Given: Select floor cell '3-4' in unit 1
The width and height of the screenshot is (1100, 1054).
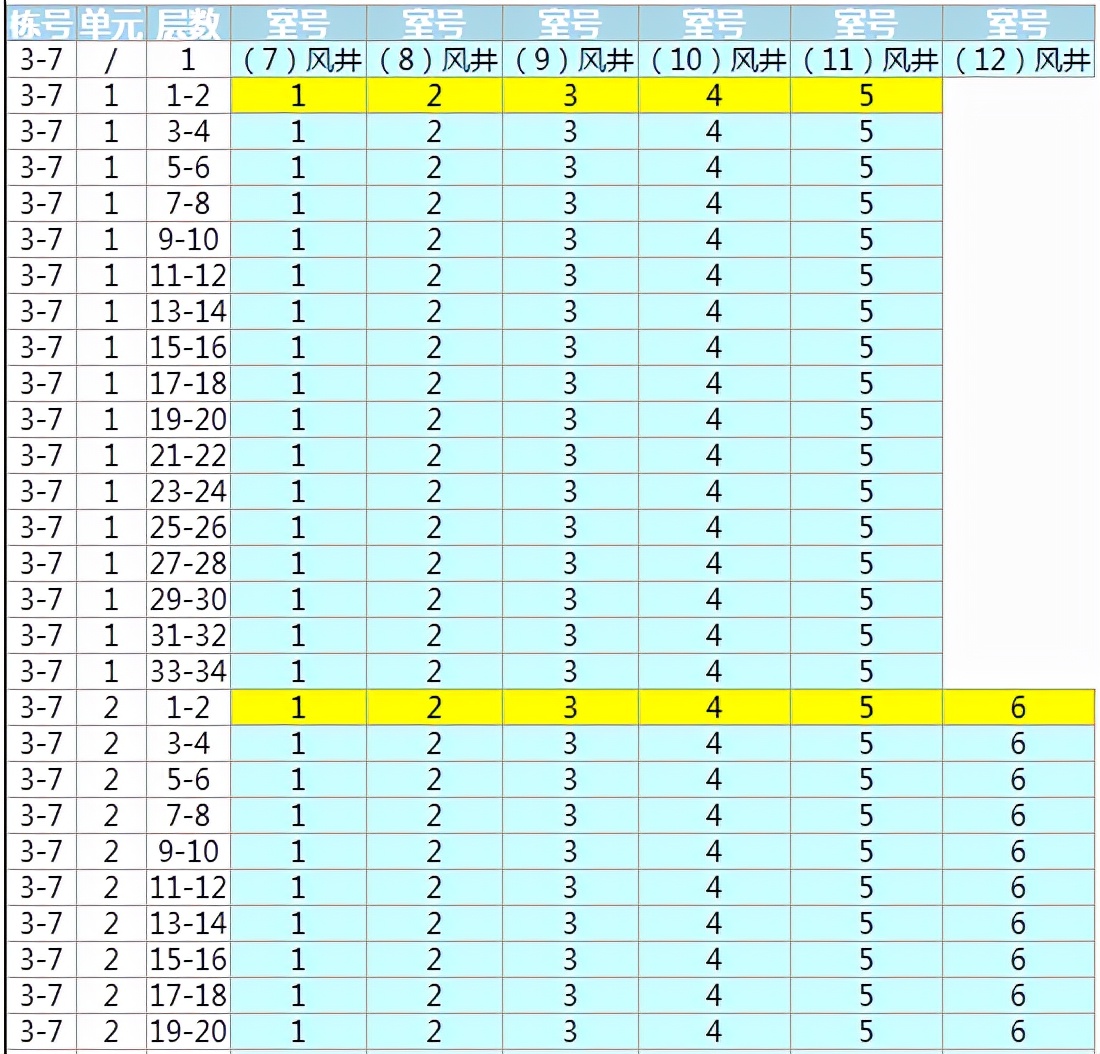Looking at the screenshot, I should coord(188,131).
